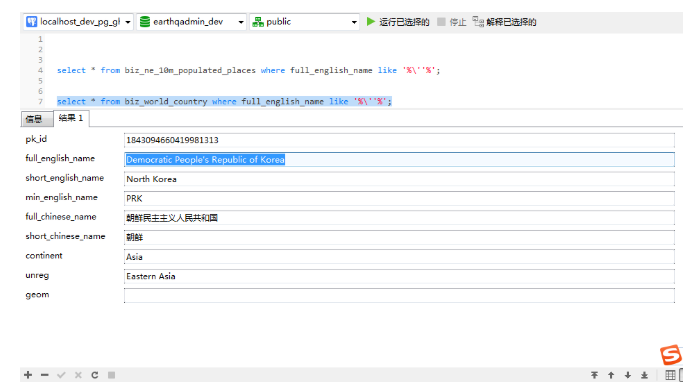Explain the selected query
The width and height of the screenshot is (693, 391).
pyautogui.click(x=504, y=22)
